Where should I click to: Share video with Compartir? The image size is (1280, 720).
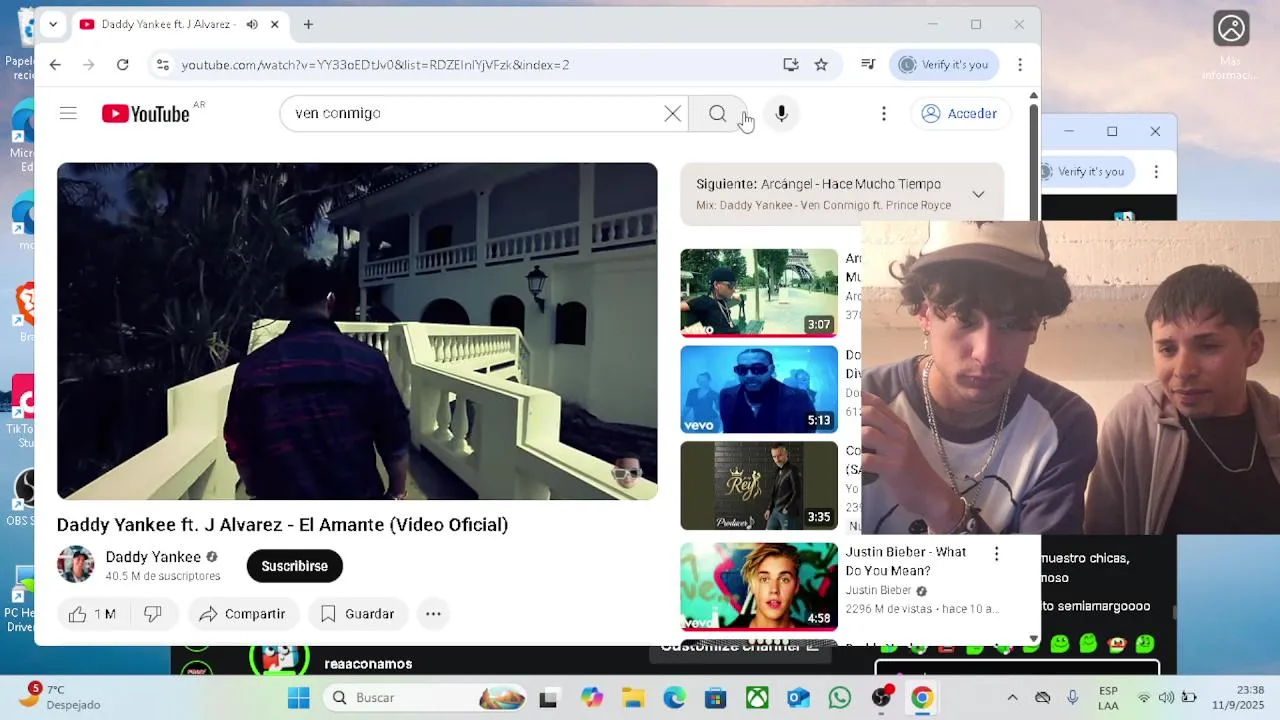point(242,614)
